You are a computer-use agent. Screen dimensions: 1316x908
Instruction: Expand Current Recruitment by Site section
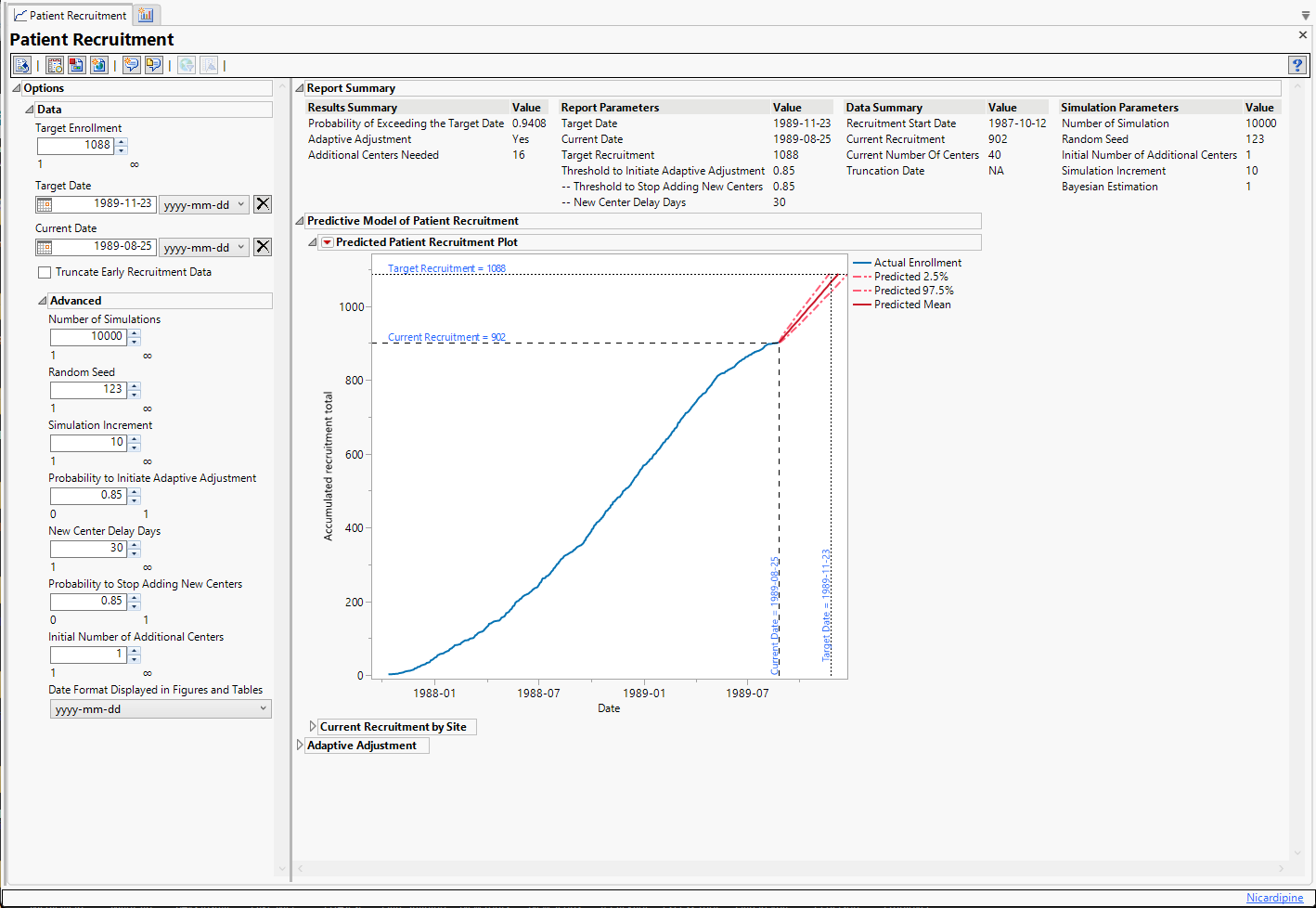tap(313, 727)
